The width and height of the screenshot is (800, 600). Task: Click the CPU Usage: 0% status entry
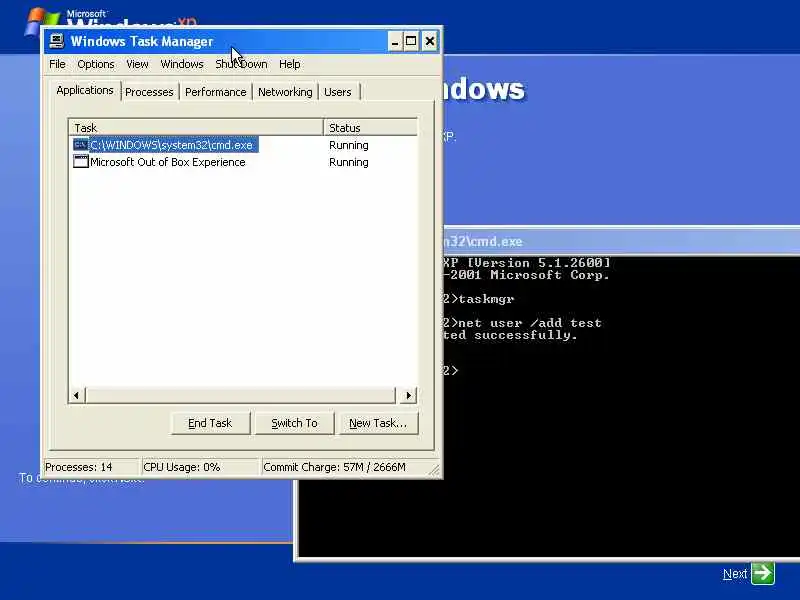click(x=200, y=467)
